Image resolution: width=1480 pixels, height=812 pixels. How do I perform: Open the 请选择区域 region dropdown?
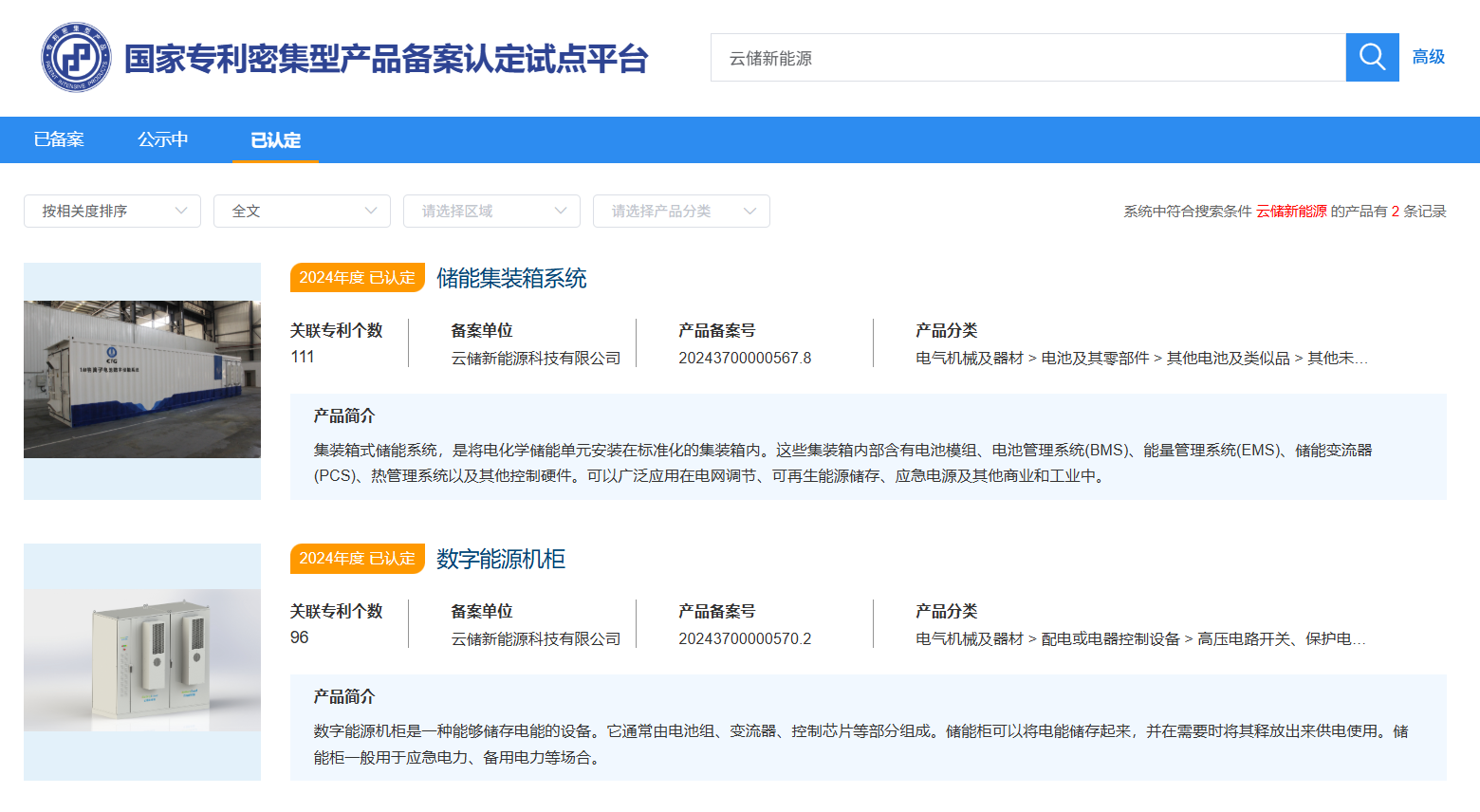(x=491, y=211)
